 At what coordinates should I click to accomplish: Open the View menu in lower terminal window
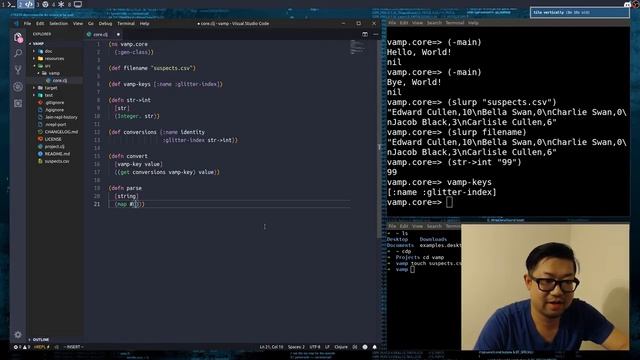click(417, 226)
